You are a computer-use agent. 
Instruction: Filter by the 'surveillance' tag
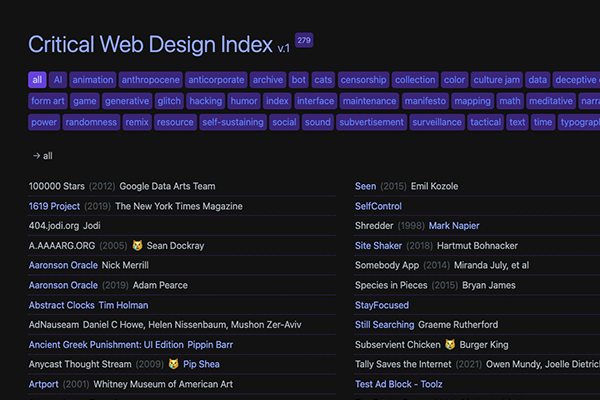[x=437, y=122]
